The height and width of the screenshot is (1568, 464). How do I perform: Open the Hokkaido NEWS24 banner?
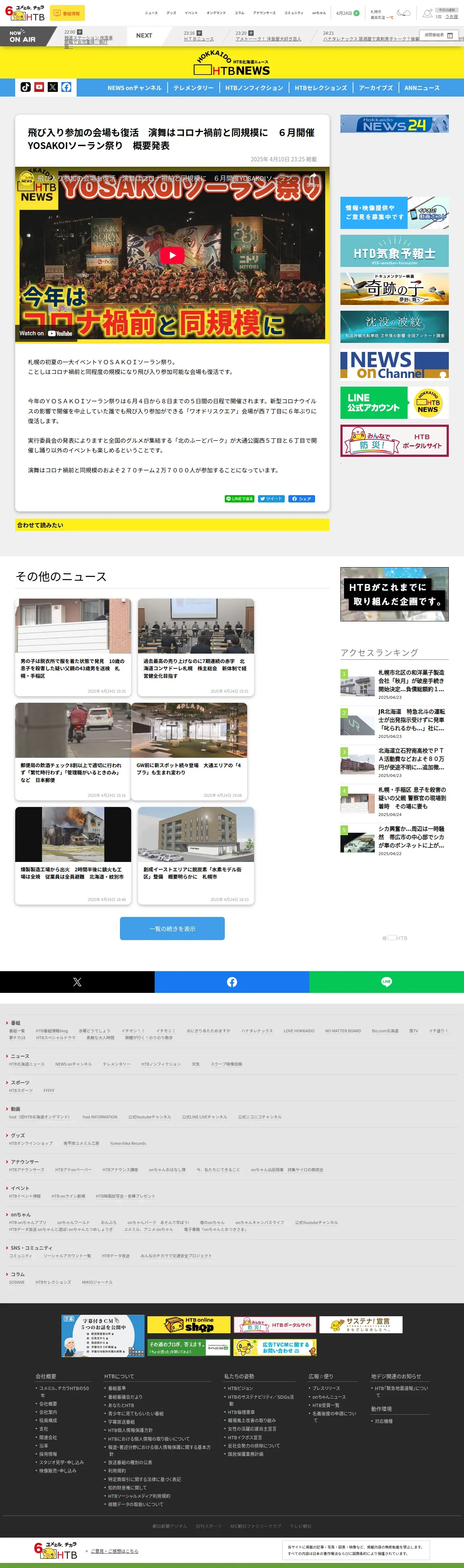(x=394, y=124)
